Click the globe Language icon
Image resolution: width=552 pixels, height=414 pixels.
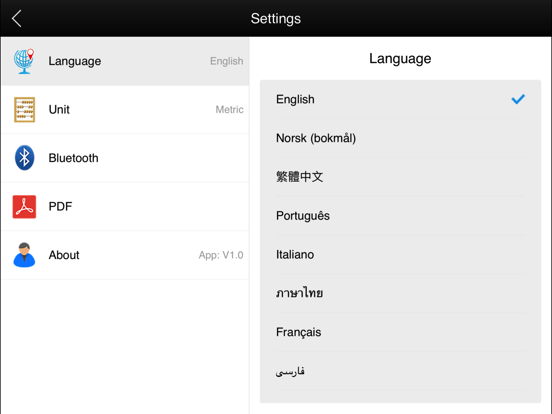tap(24, 61)
